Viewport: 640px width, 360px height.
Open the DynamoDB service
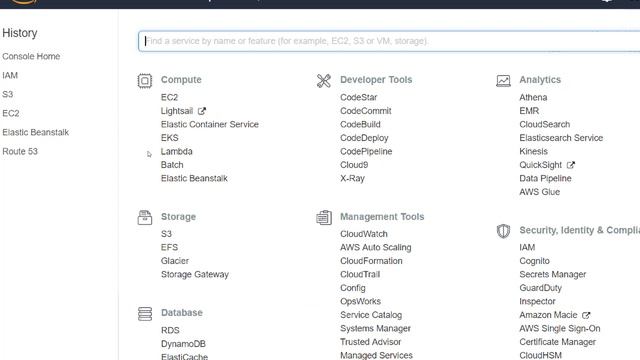click(x=183, y=344)
